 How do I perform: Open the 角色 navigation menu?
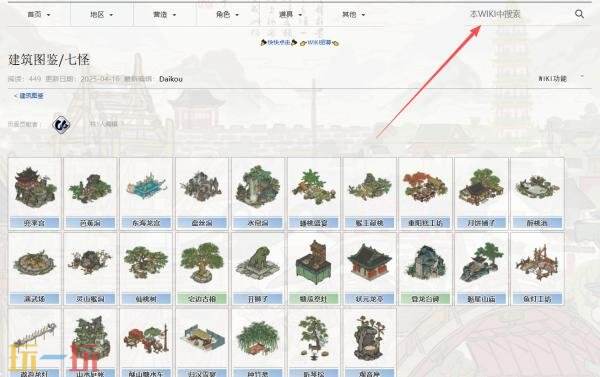click(227, 15)
